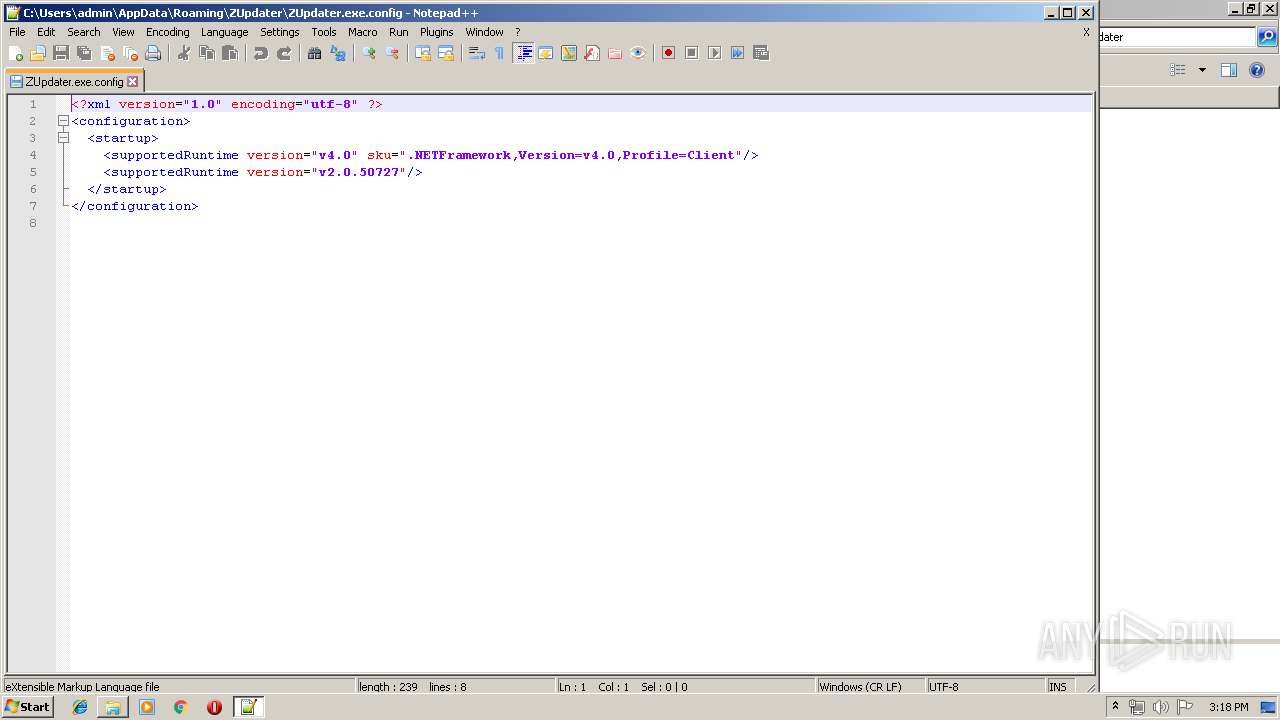Image resolution: width=1280 pixels, height=720 pixels.
Task: Toggle file monitoring eye icon
Action: tap(638, 53)
